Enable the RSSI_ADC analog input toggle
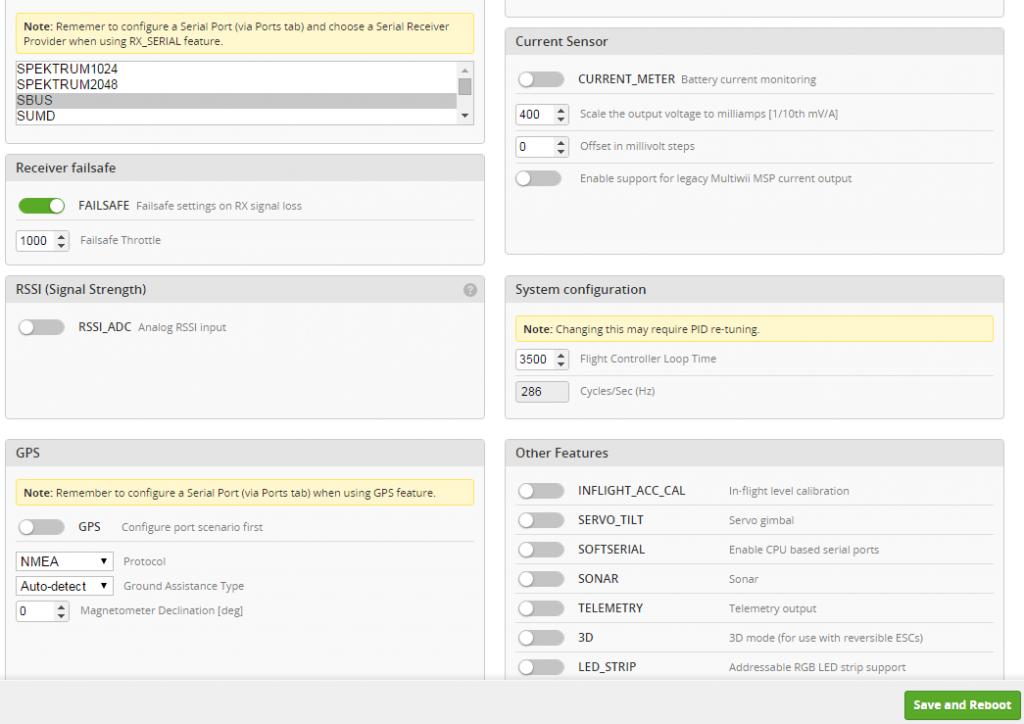The height and width of the screenshot is (724, 1024). [x=41, y=327]
